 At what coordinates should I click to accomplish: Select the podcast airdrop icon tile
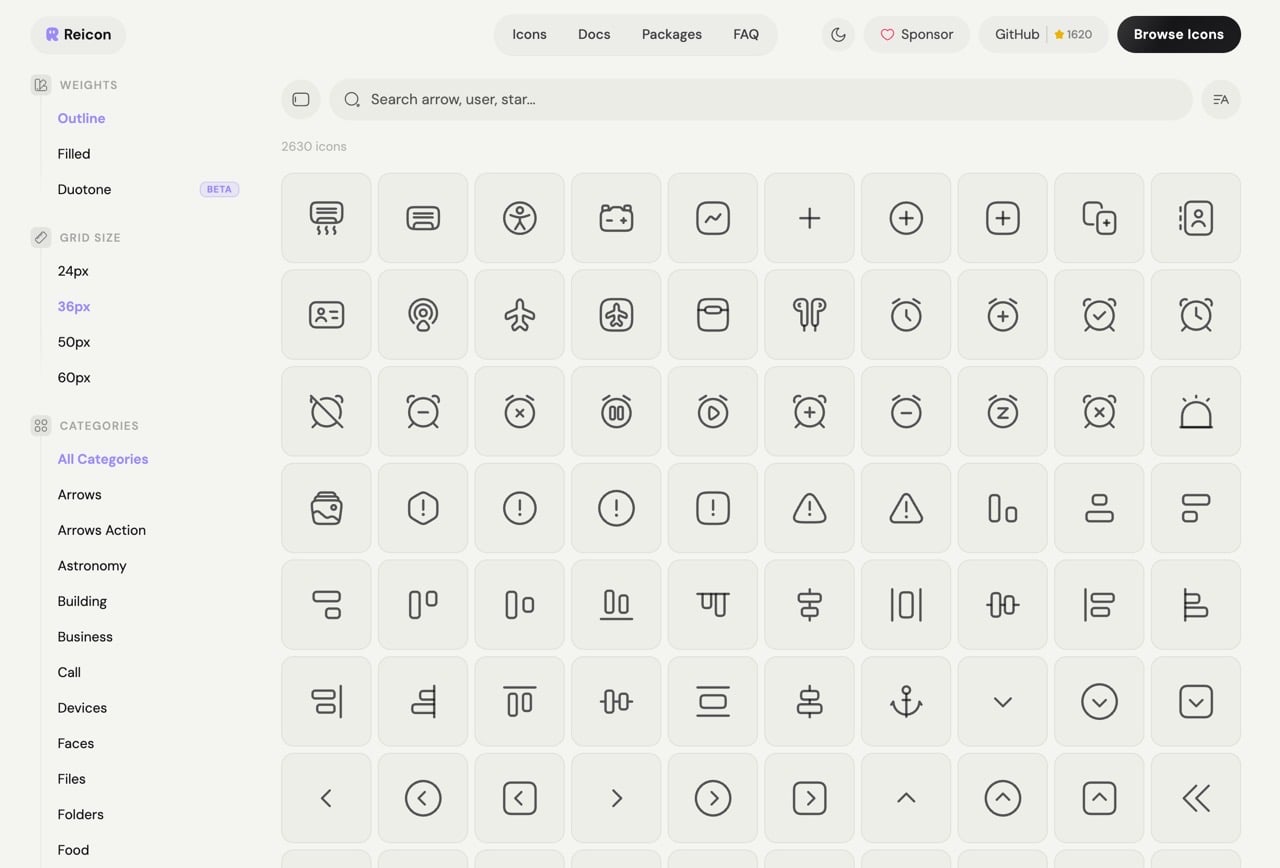(423, 314)
